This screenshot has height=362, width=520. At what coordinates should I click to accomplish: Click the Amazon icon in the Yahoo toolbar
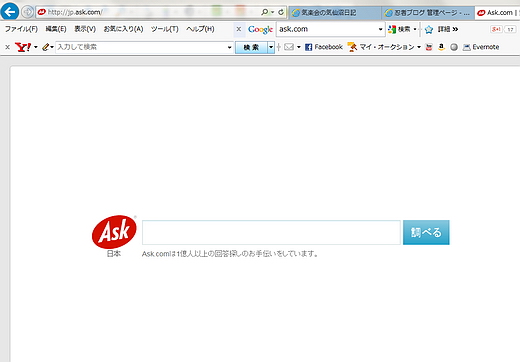click(441, 47)
